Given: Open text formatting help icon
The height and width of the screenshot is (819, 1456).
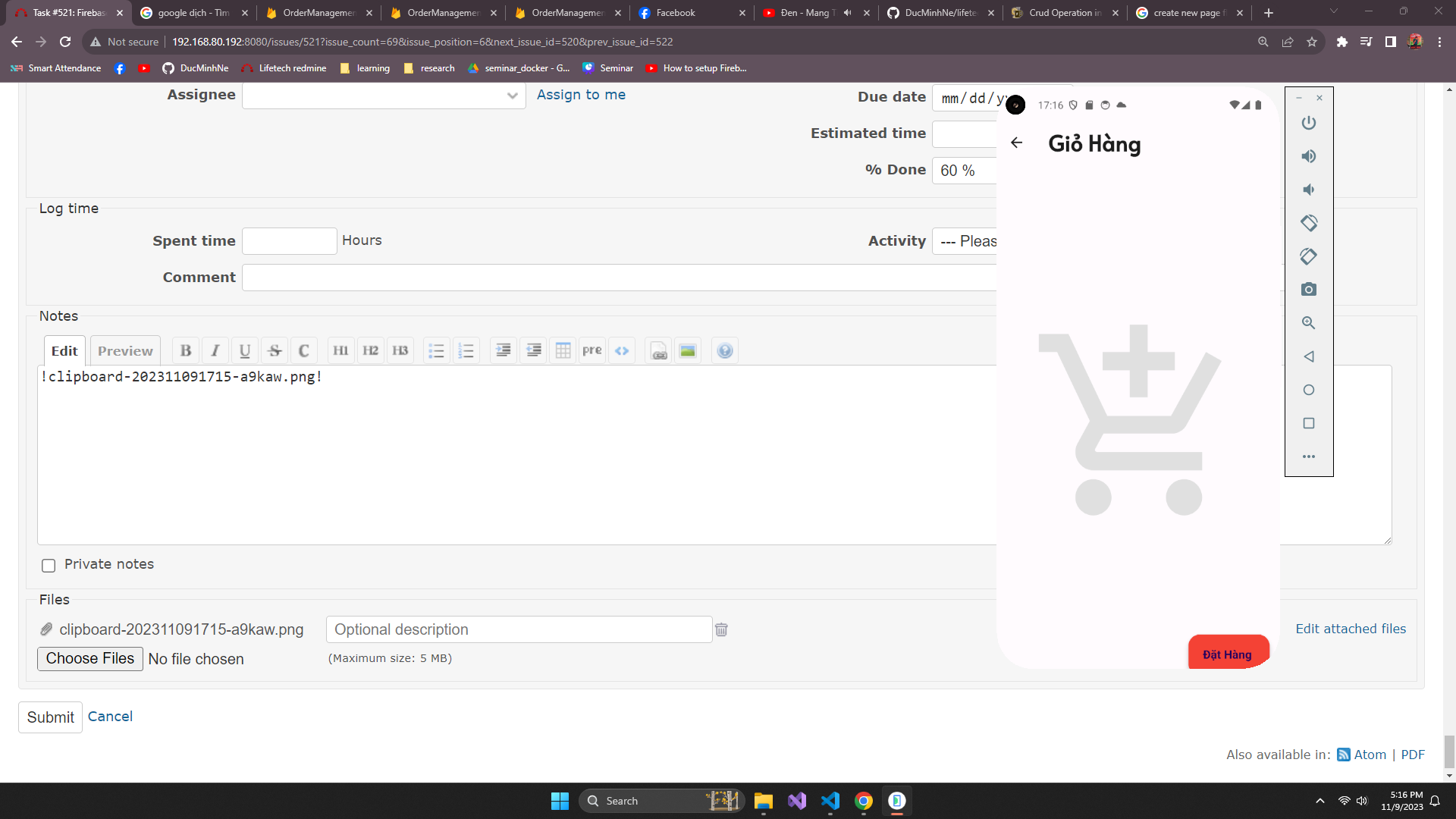Looking at the screenshot, I should click(725, 350).
